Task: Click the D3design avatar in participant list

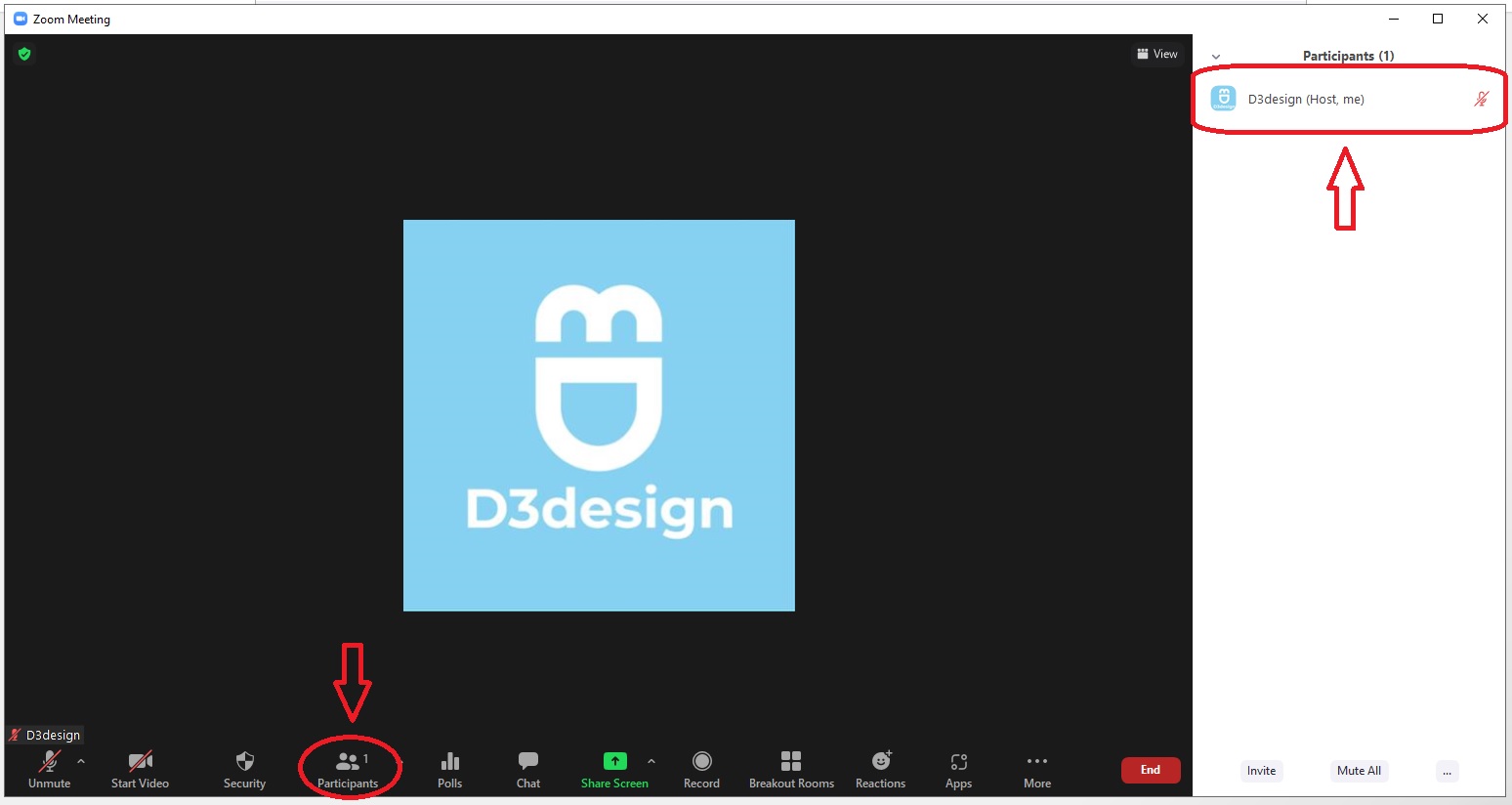Action: pyautogui.click(x=1223, y=99)
